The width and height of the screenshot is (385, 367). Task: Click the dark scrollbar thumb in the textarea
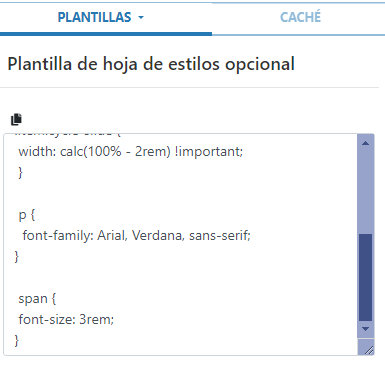tap(365, 277)
